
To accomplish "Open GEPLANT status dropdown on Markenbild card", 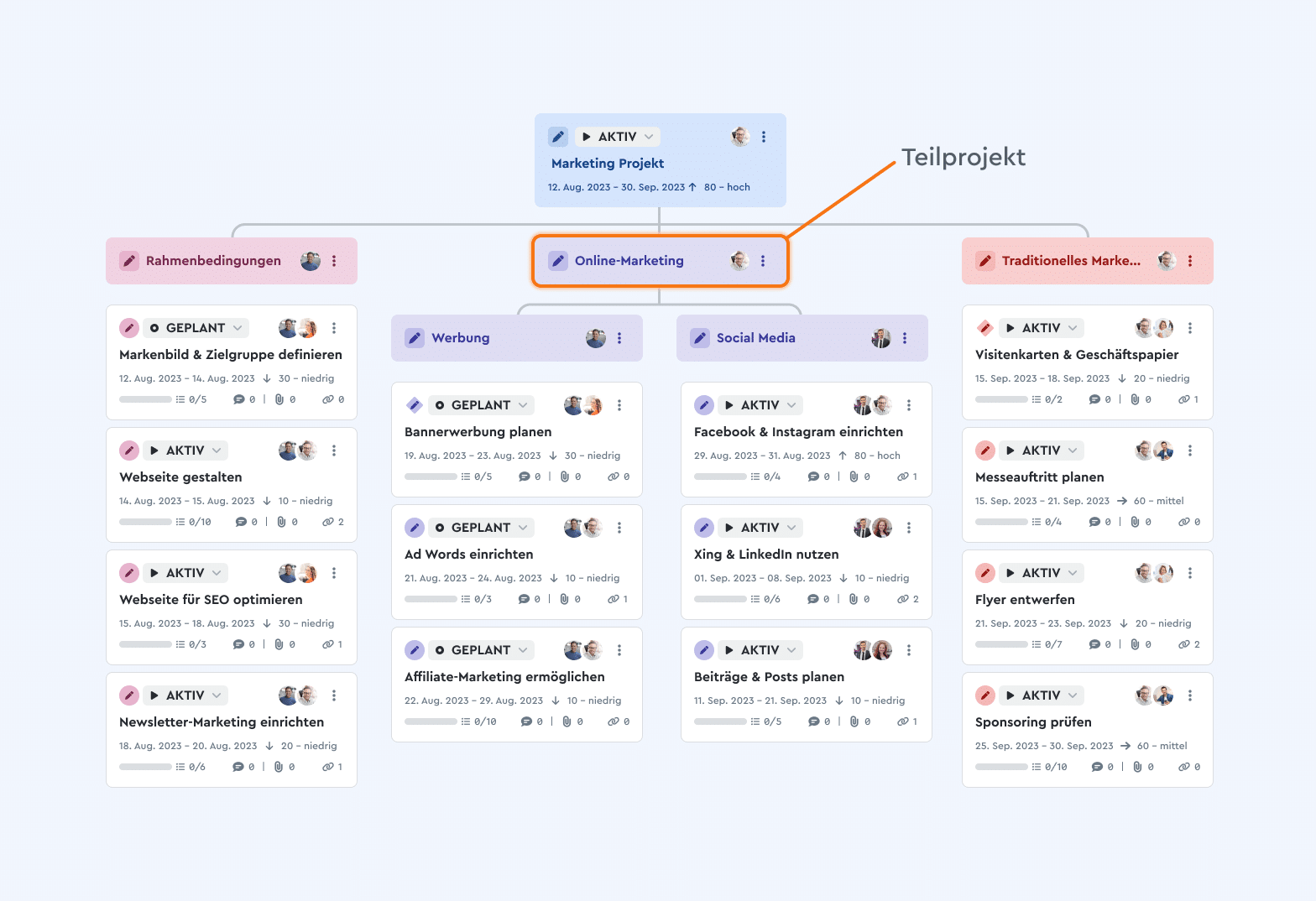I will [196, 328].
